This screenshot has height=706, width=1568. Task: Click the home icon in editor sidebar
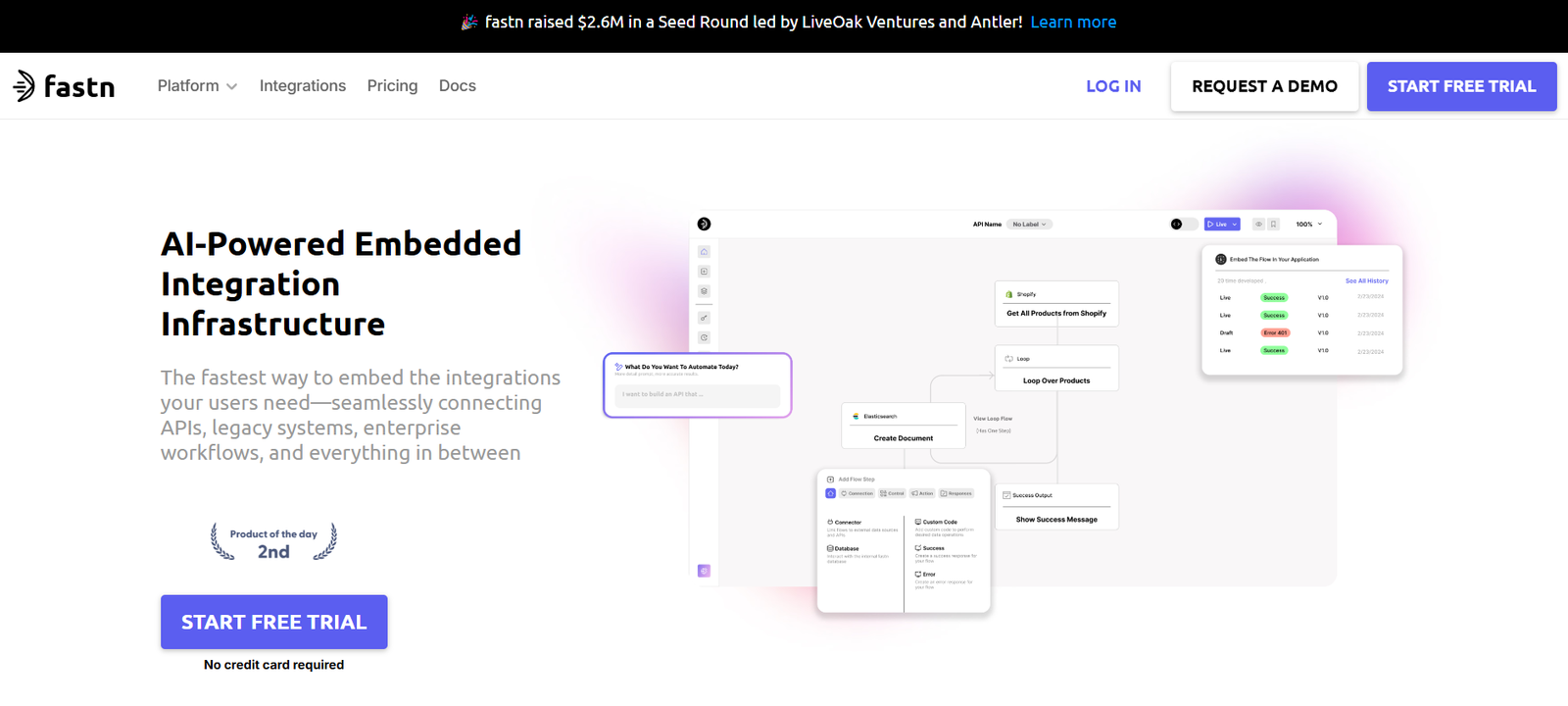pos(704,252)
